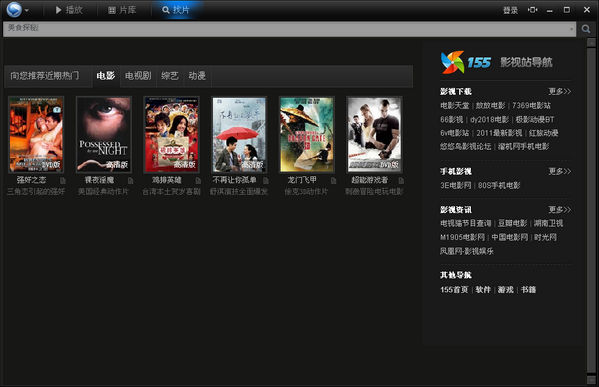The height and width of the screenshot is (387, 599).
Task: Click the vertical scrollbar track
Action: (591, 210)
